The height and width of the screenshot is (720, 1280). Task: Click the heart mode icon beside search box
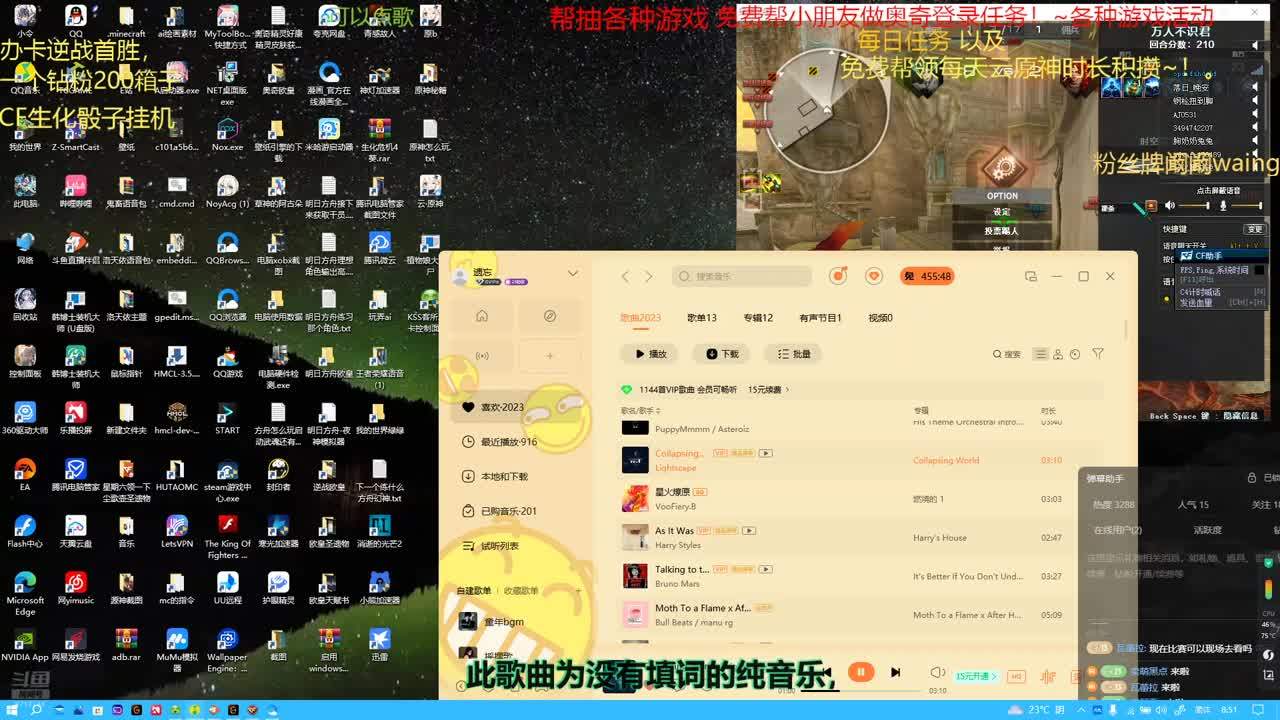click(x=873, y=276)
